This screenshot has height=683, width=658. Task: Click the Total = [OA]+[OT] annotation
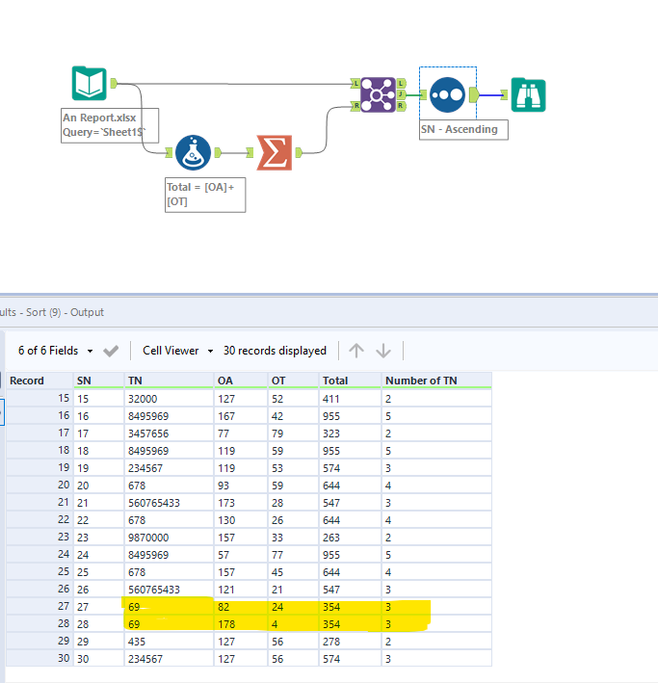(x=205, y=195)
